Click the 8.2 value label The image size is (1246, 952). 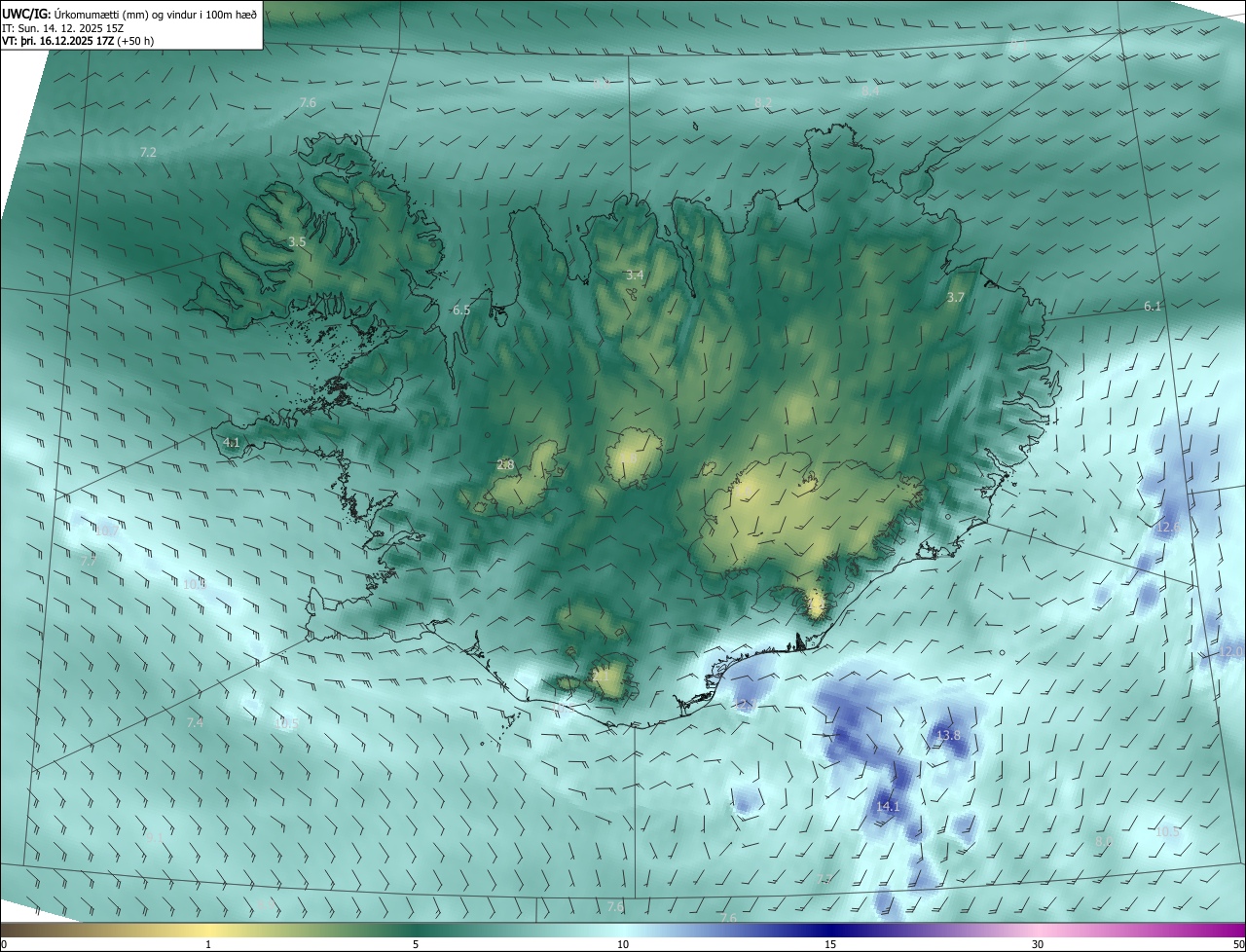coord(763,102)
